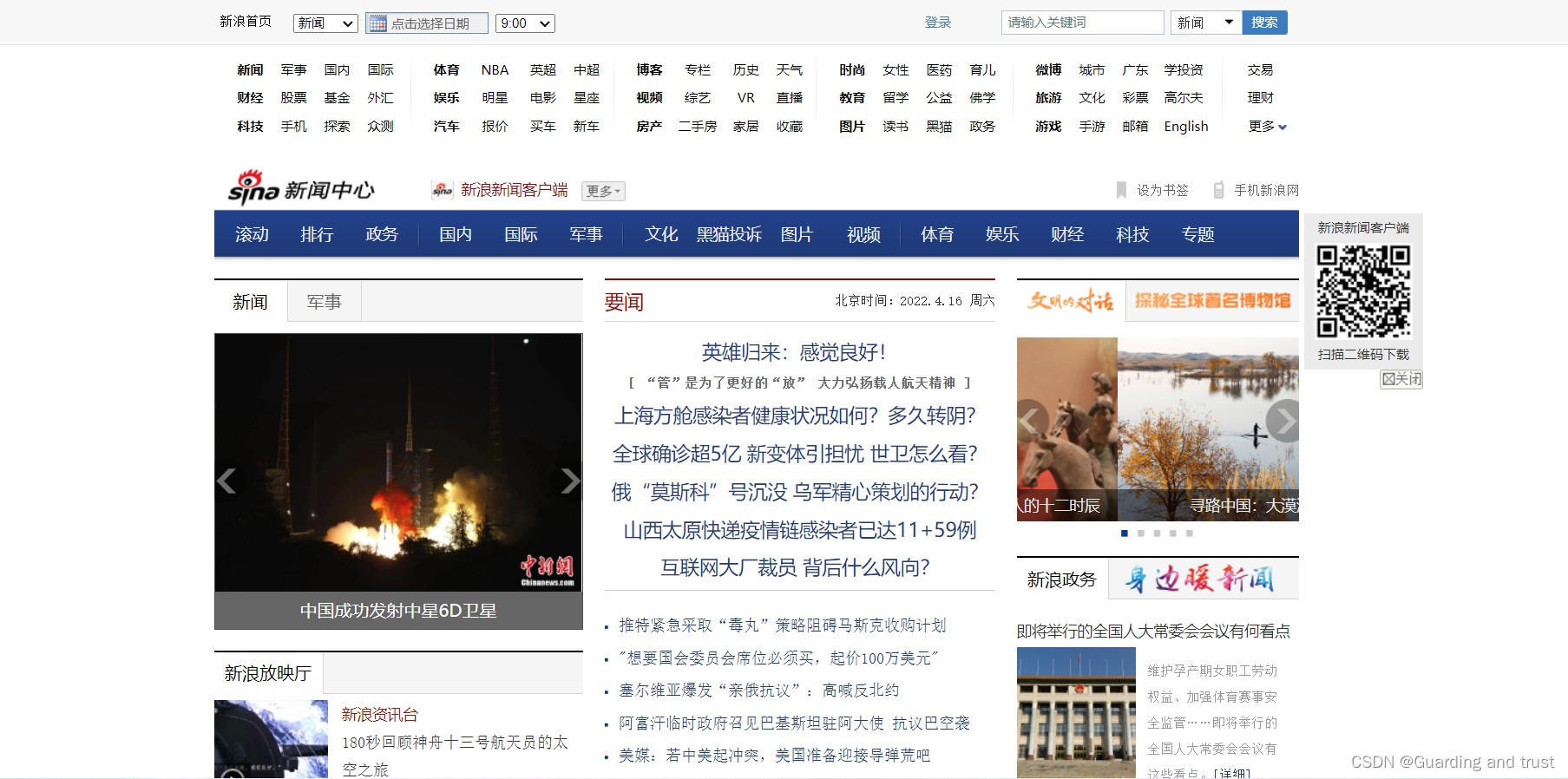The image size is (1568, 779).
Task: Close the QR code sidebar panel
Action: point(1401,379)
